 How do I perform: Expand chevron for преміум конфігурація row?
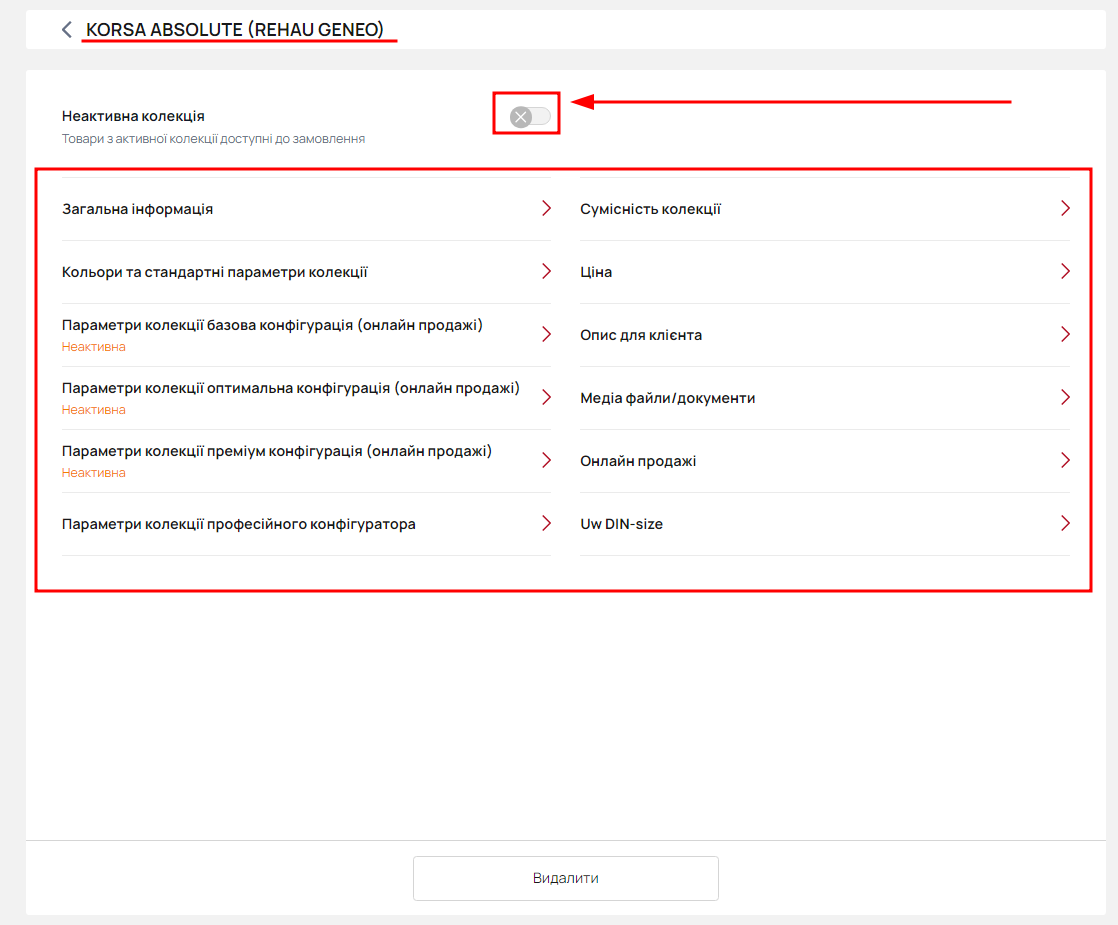[x=546, y=461]
